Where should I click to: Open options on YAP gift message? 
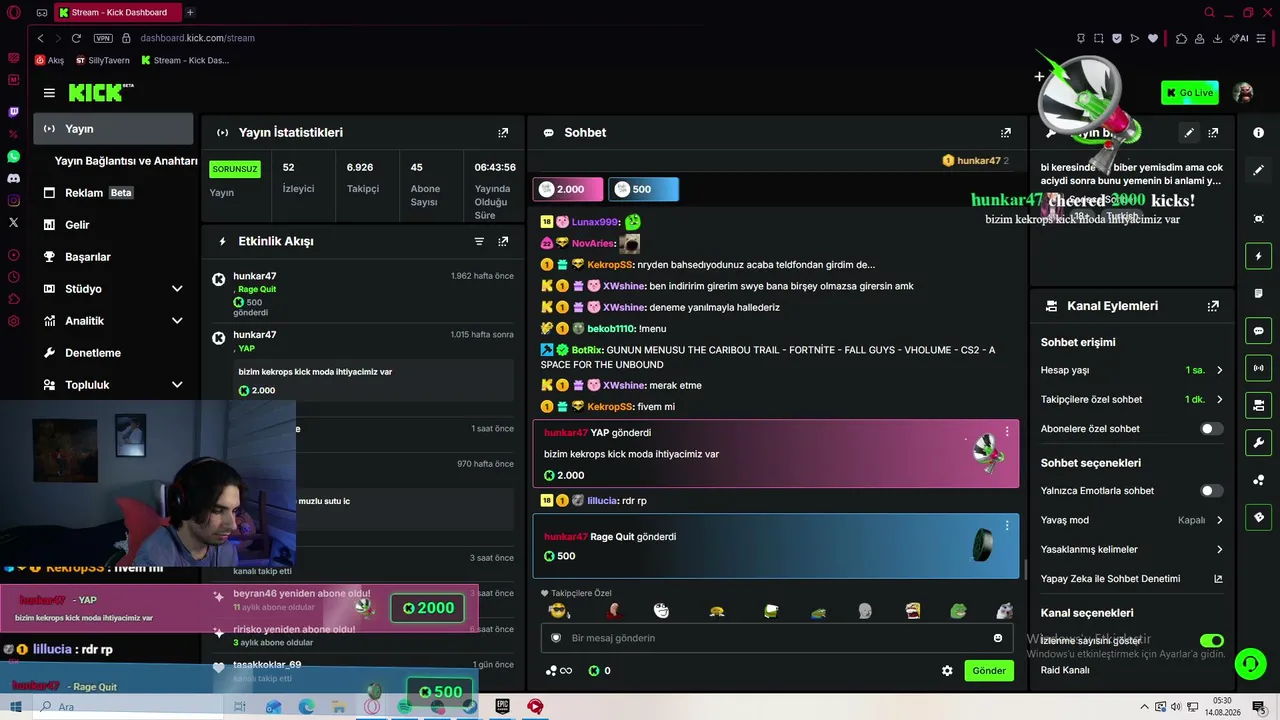1007,432
